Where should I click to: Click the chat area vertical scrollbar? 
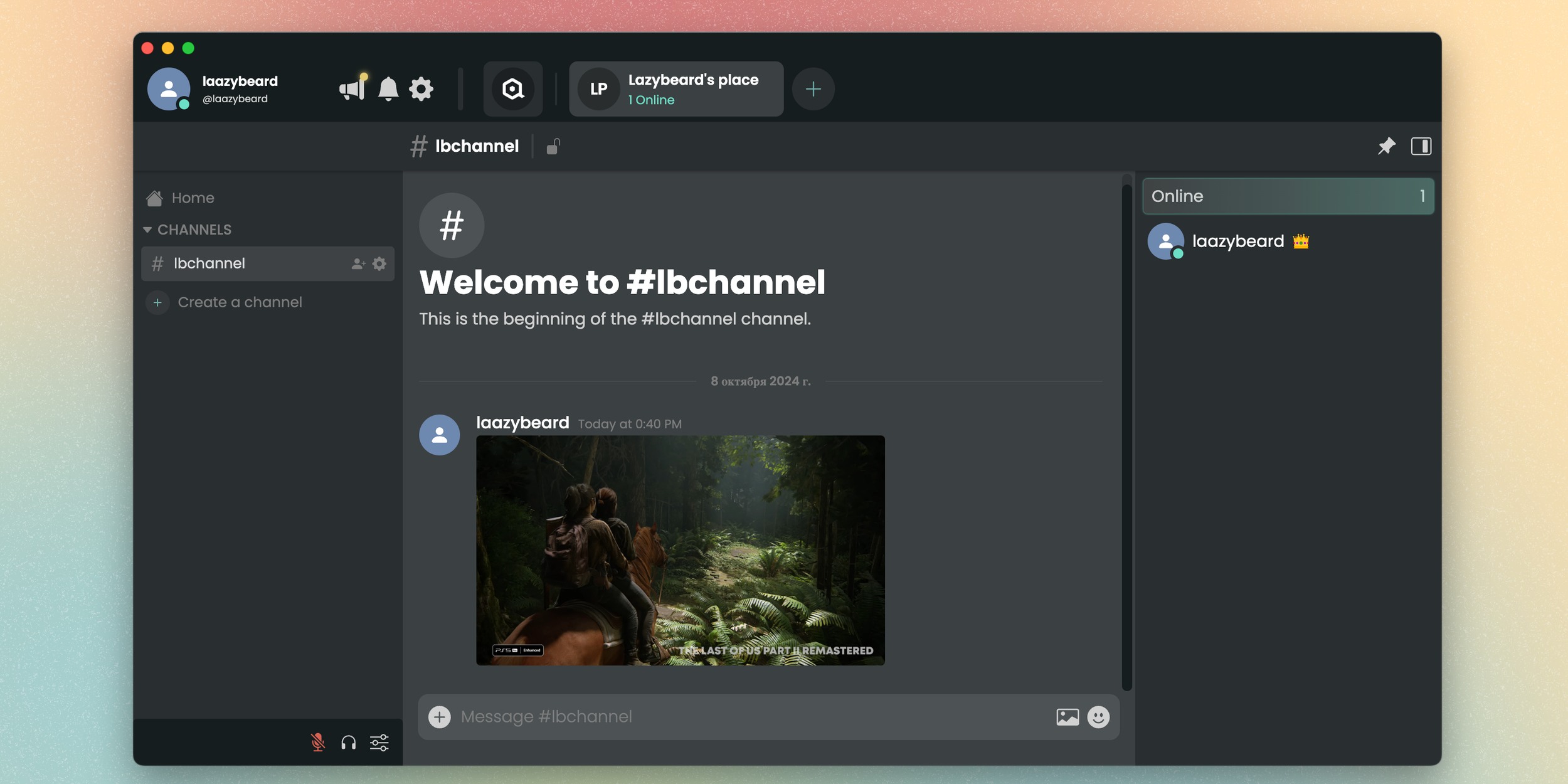click(x=1127, y=437)
